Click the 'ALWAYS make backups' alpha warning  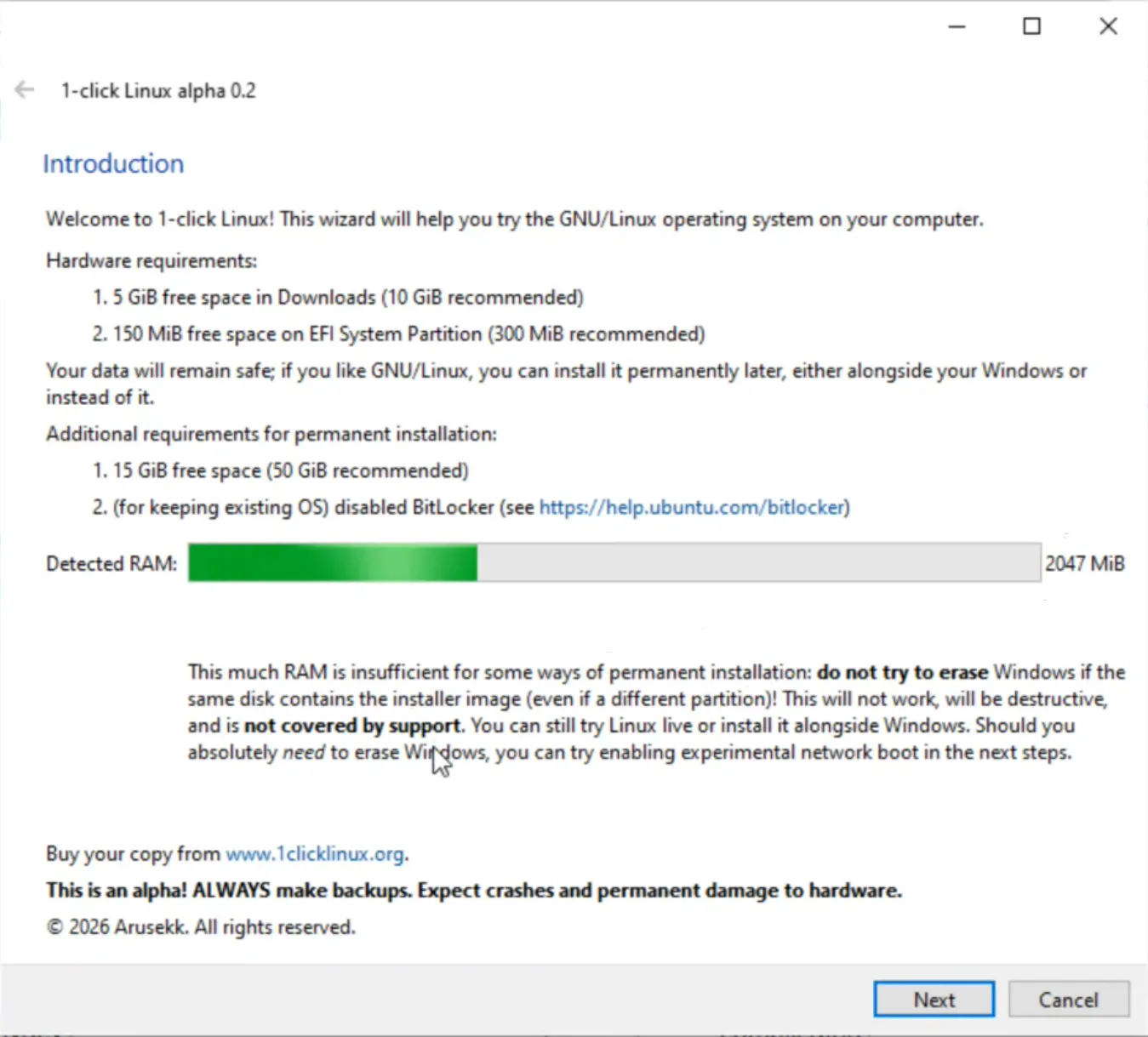[x=474, y=891]
